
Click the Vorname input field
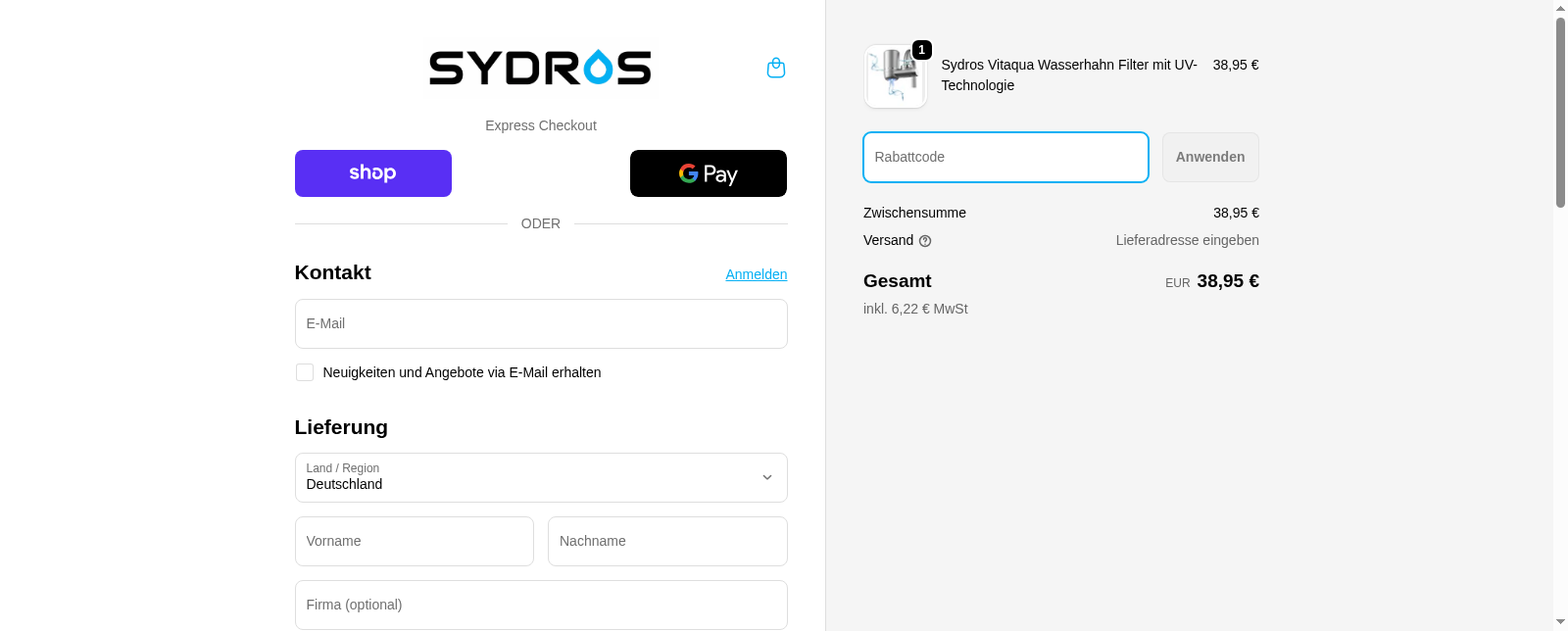click(x=415, y=541)
